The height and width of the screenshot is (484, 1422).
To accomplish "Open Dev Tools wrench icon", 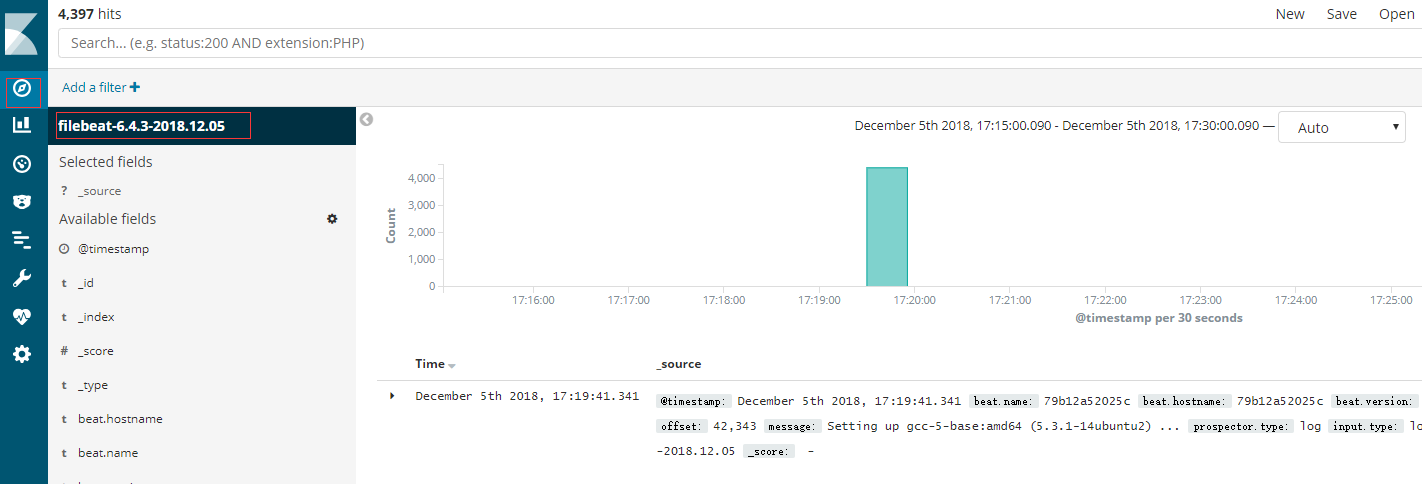I will [22, 277].
